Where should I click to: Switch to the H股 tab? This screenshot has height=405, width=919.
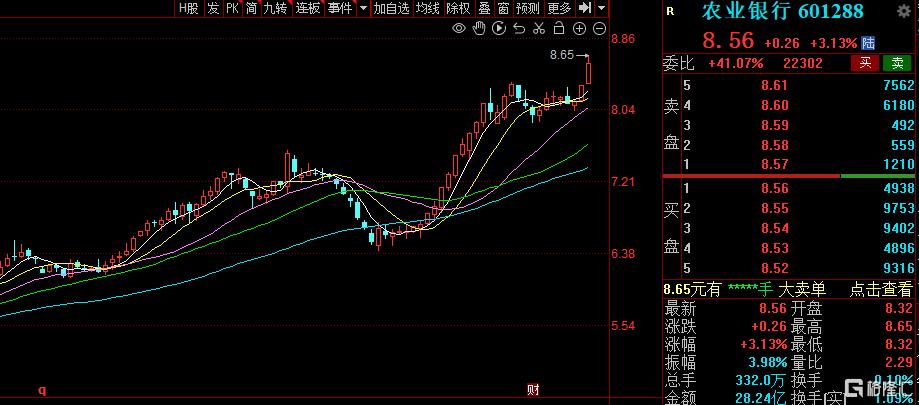[x=188, y=8]
